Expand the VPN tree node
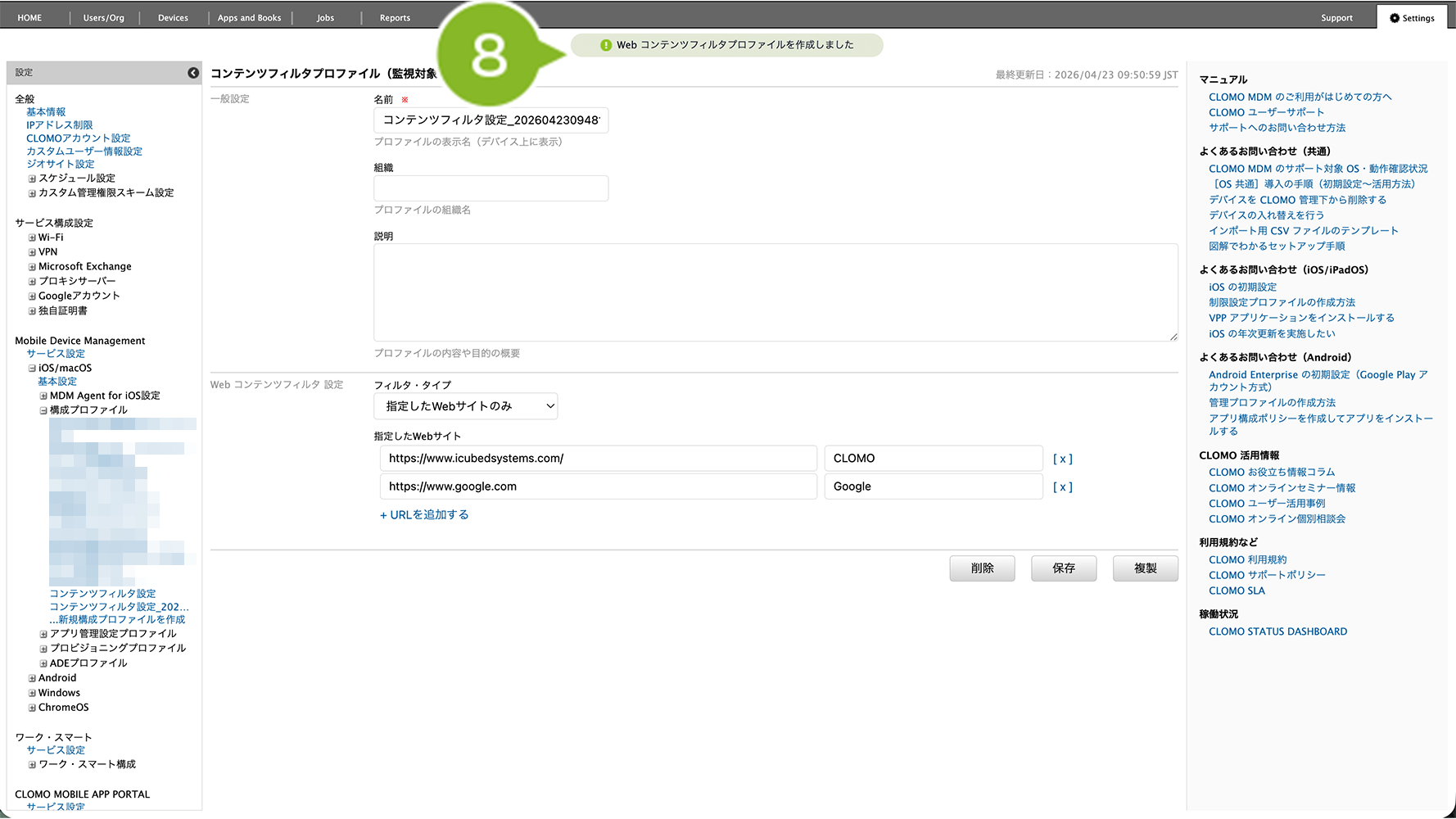 [32, 253]
